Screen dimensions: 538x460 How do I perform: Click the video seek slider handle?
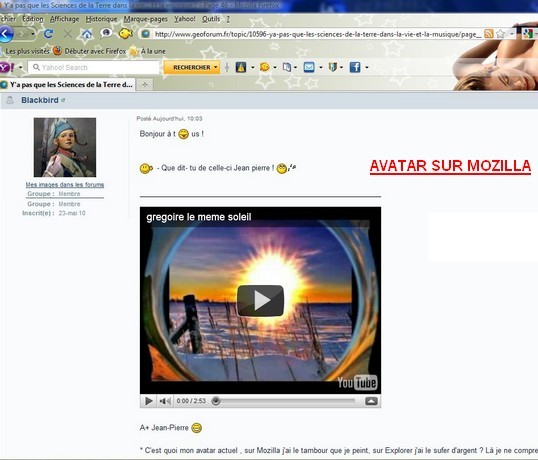coord(216,401)
